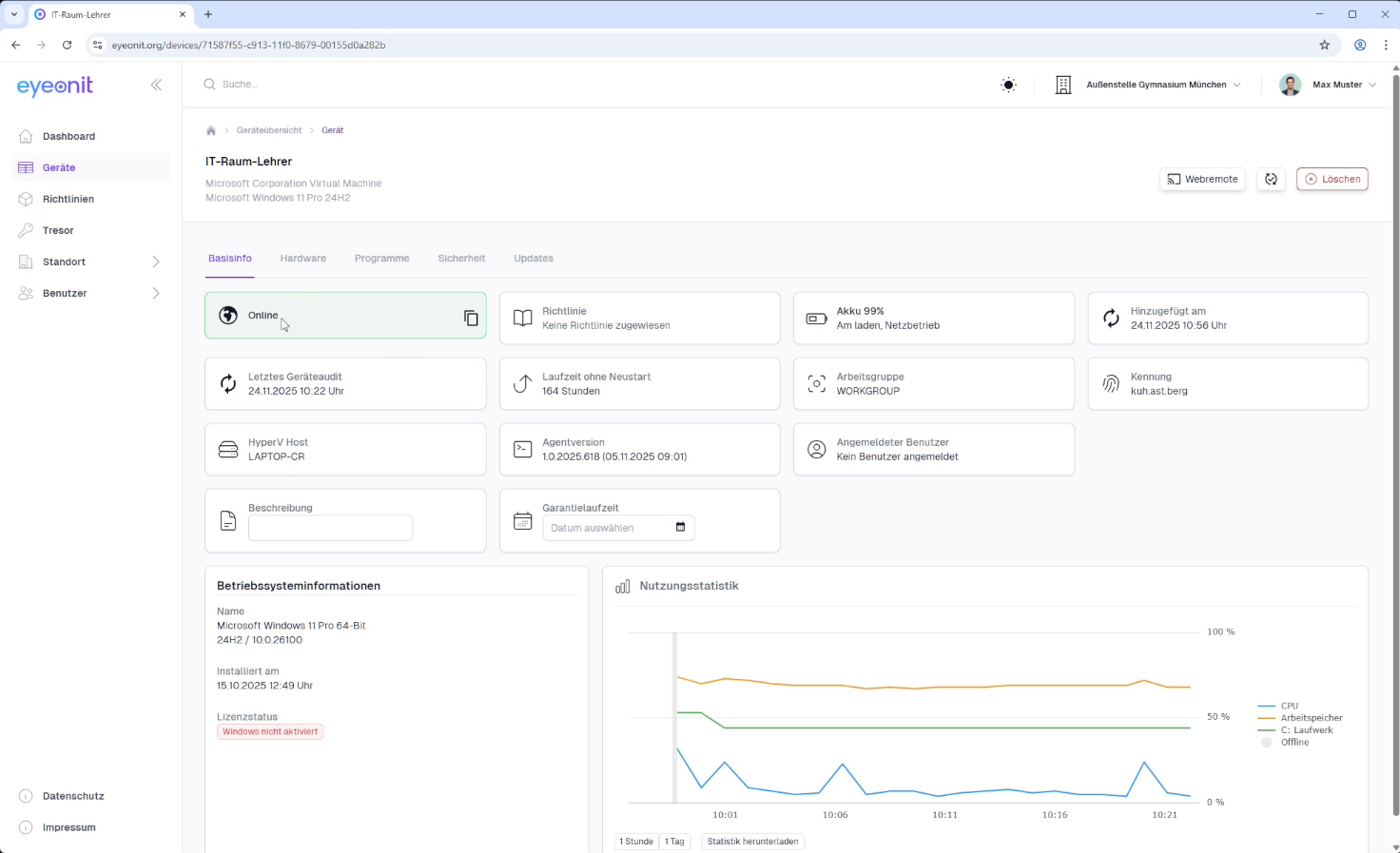The height and width of the screenshot is (853, 1400).
Task: Switch to the Sicherheit tab
Action: pyautogui.click(x=461, y=259)
